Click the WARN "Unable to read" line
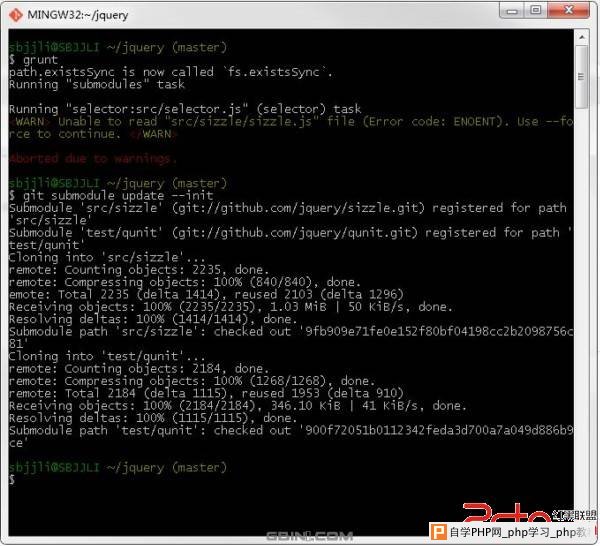Viewport: 600px width, 546px height. click(x=291, y=128)
